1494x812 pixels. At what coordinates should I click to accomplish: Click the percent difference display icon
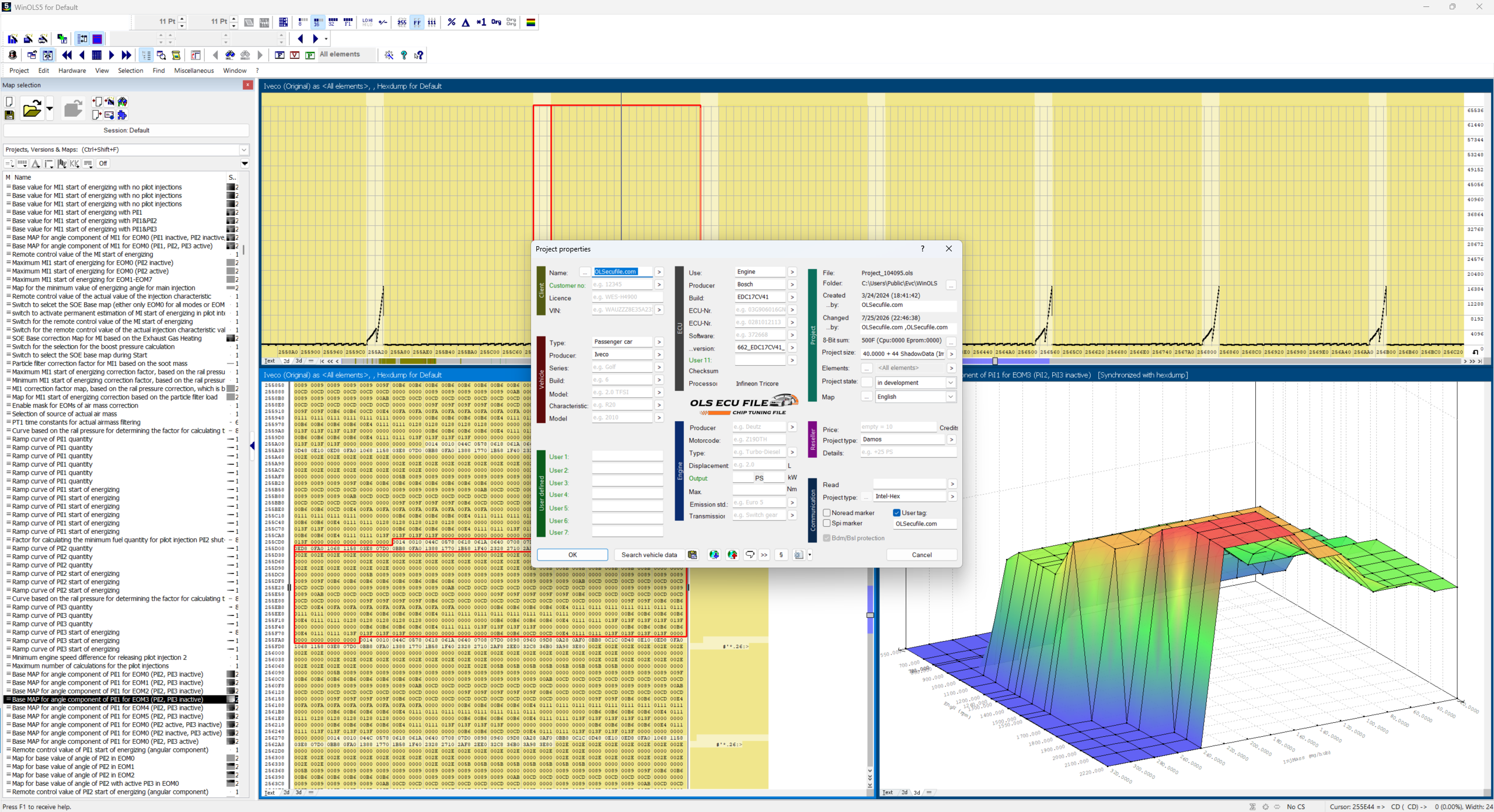[x=451, y=22]
